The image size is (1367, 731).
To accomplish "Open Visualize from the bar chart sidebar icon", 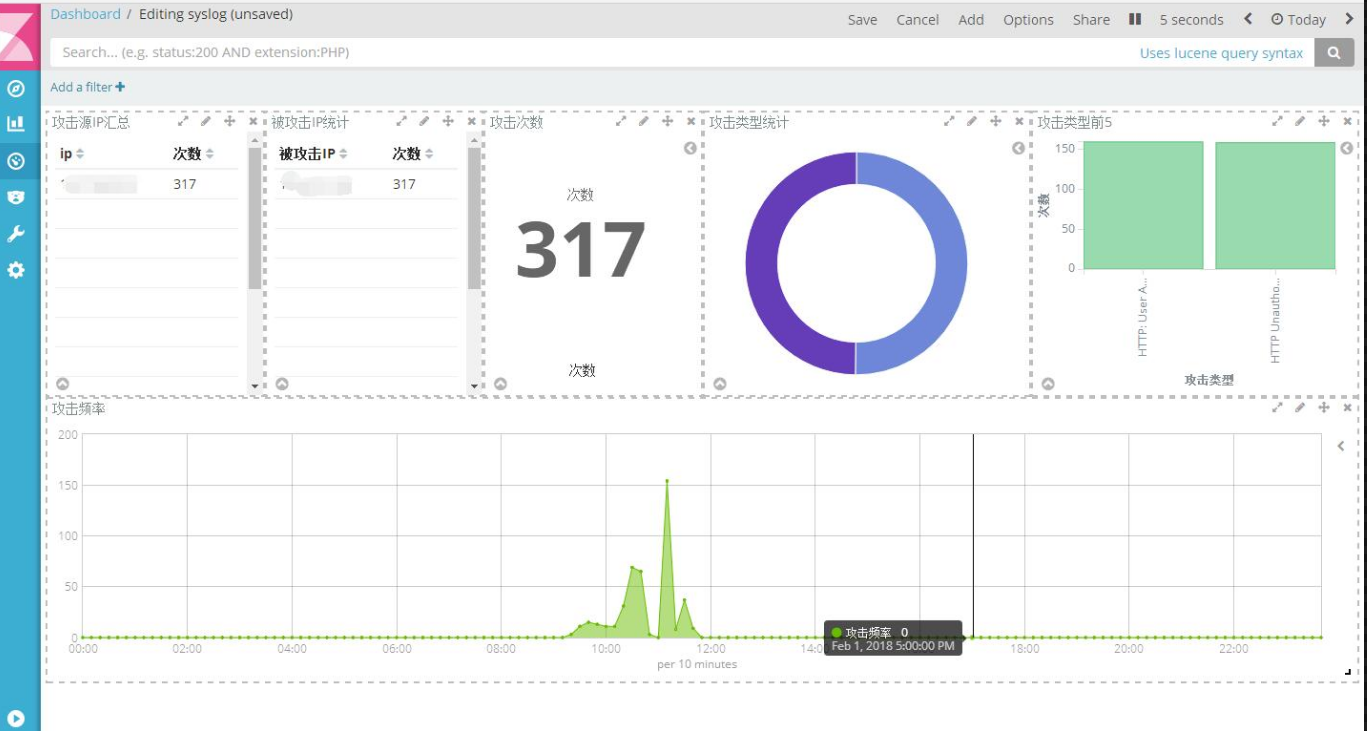I will (x=16, y=124).
